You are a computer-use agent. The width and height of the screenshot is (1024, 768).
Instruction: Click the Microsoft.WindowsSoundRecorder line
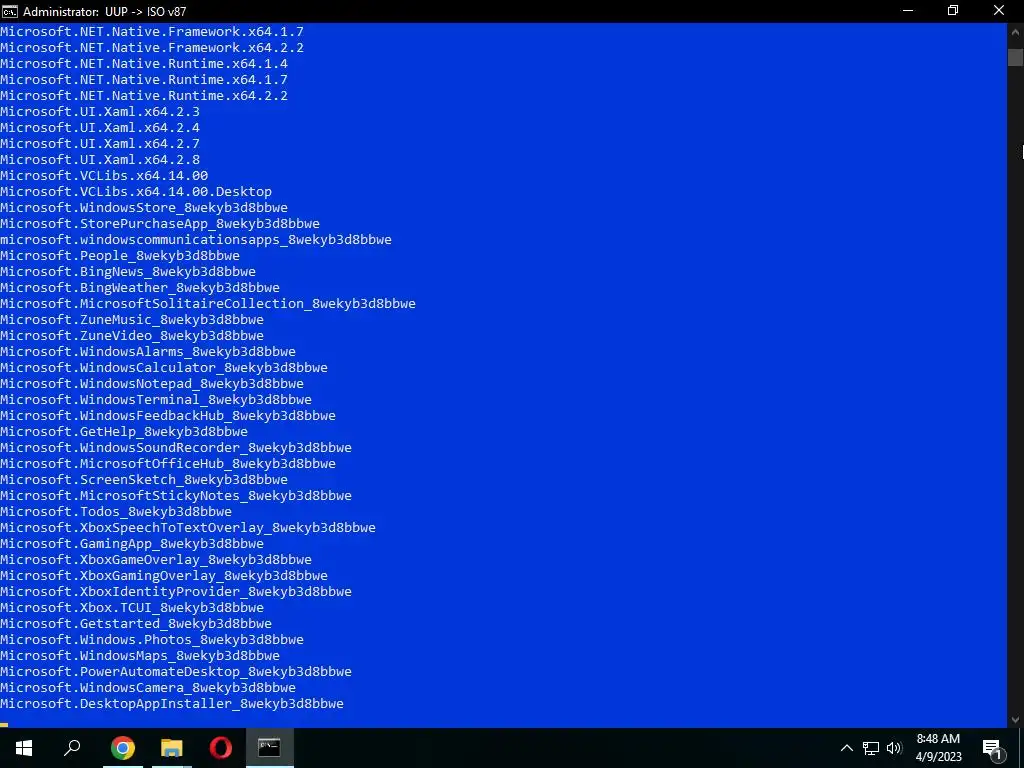[x=176, y=447]
